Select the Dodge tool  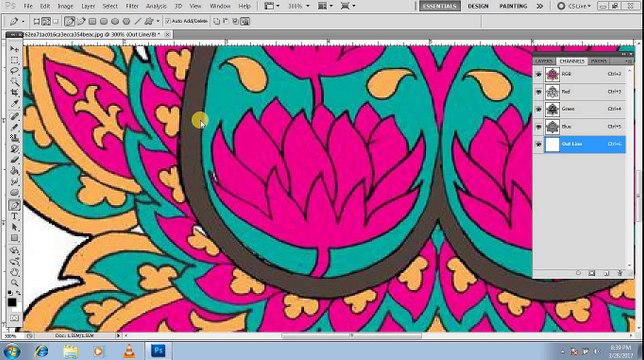pos(14,192)
